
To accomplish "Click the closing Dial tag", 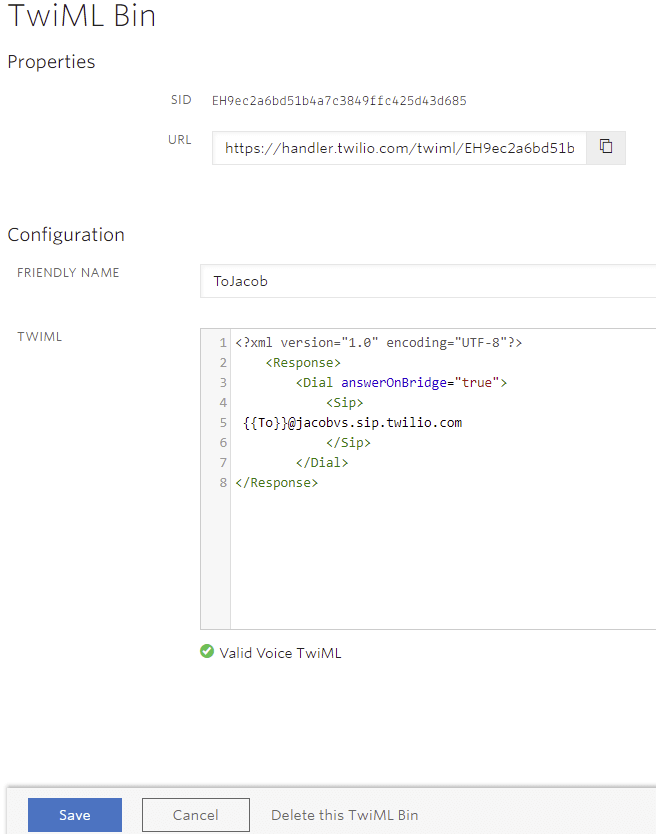I will click(x=322, y=463).
